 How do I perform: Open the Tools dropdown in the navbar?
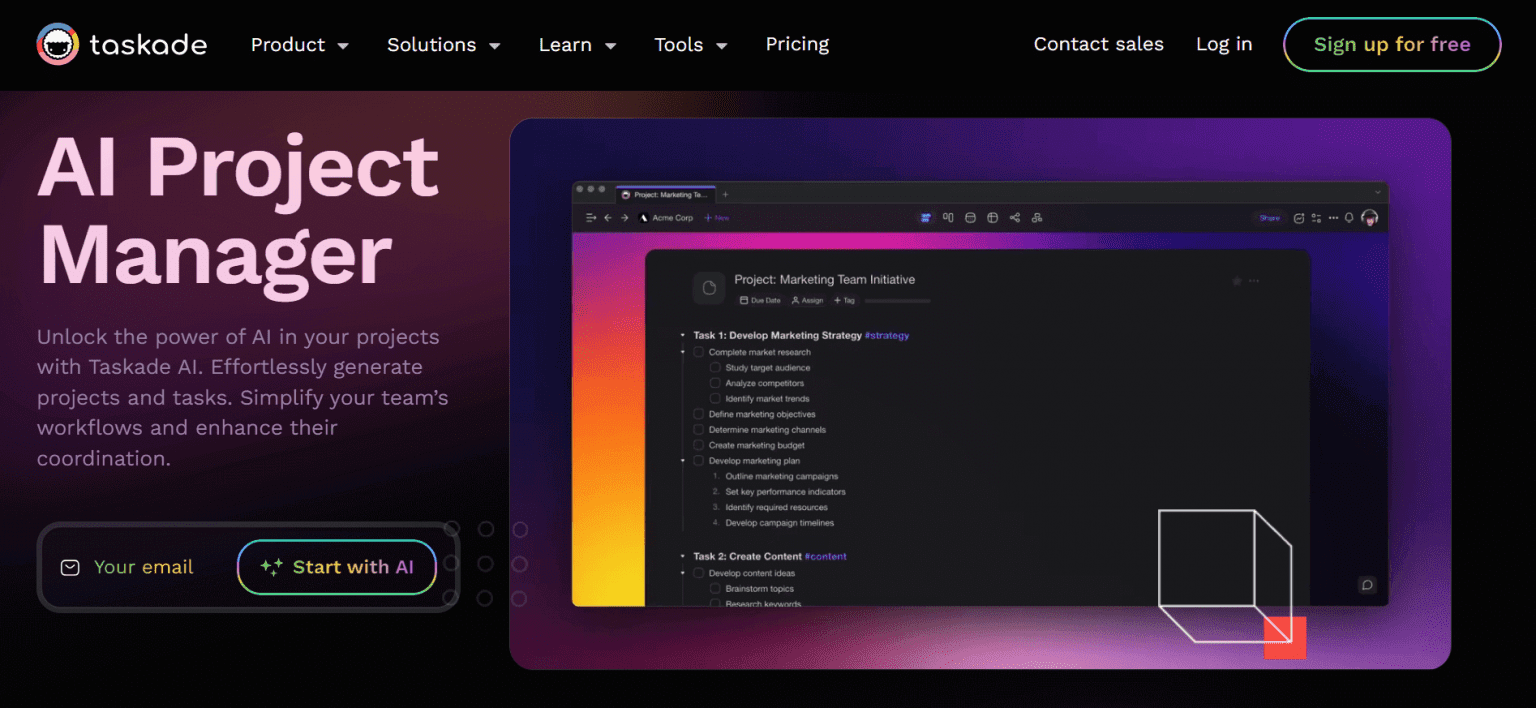pos(690,44)
